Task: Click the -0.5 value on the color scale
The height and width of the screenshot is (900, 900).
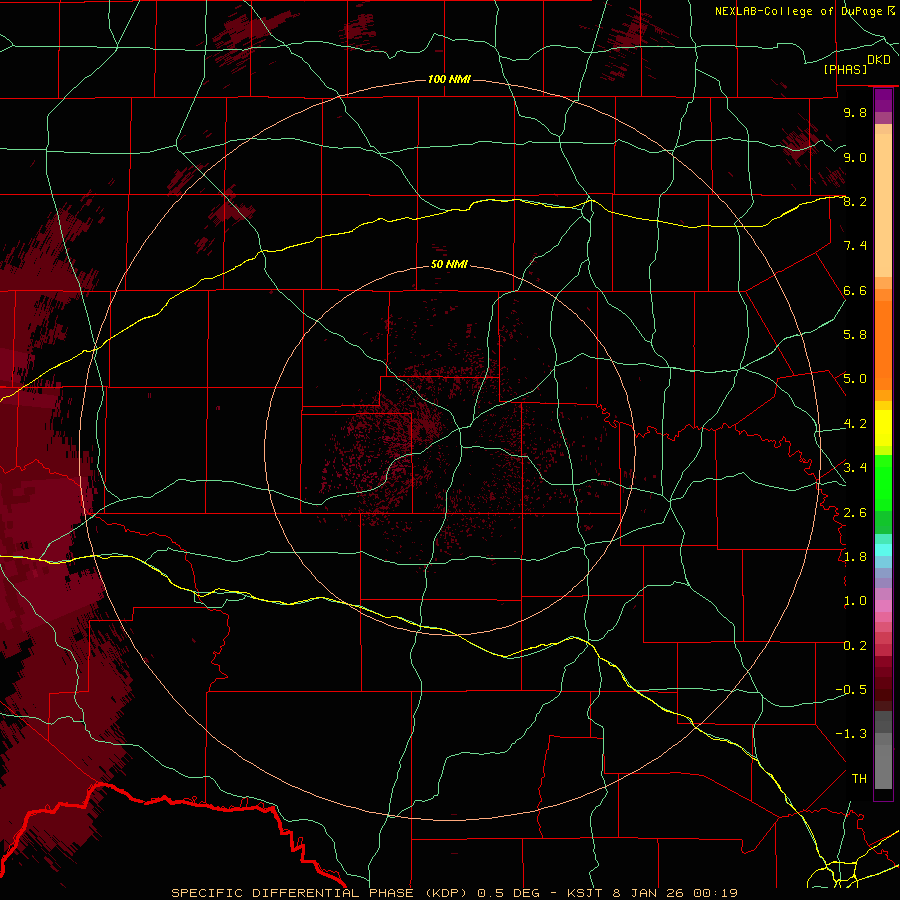Action: 851,690
